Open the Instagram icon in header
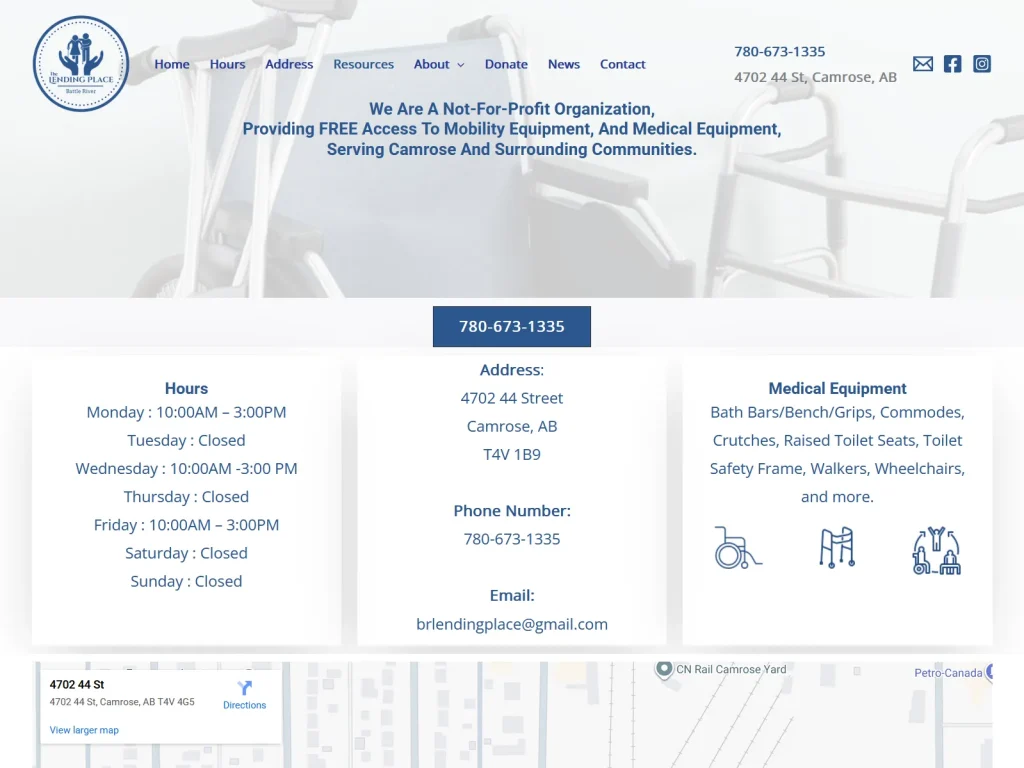1024x768 pixels. (982, 64)
